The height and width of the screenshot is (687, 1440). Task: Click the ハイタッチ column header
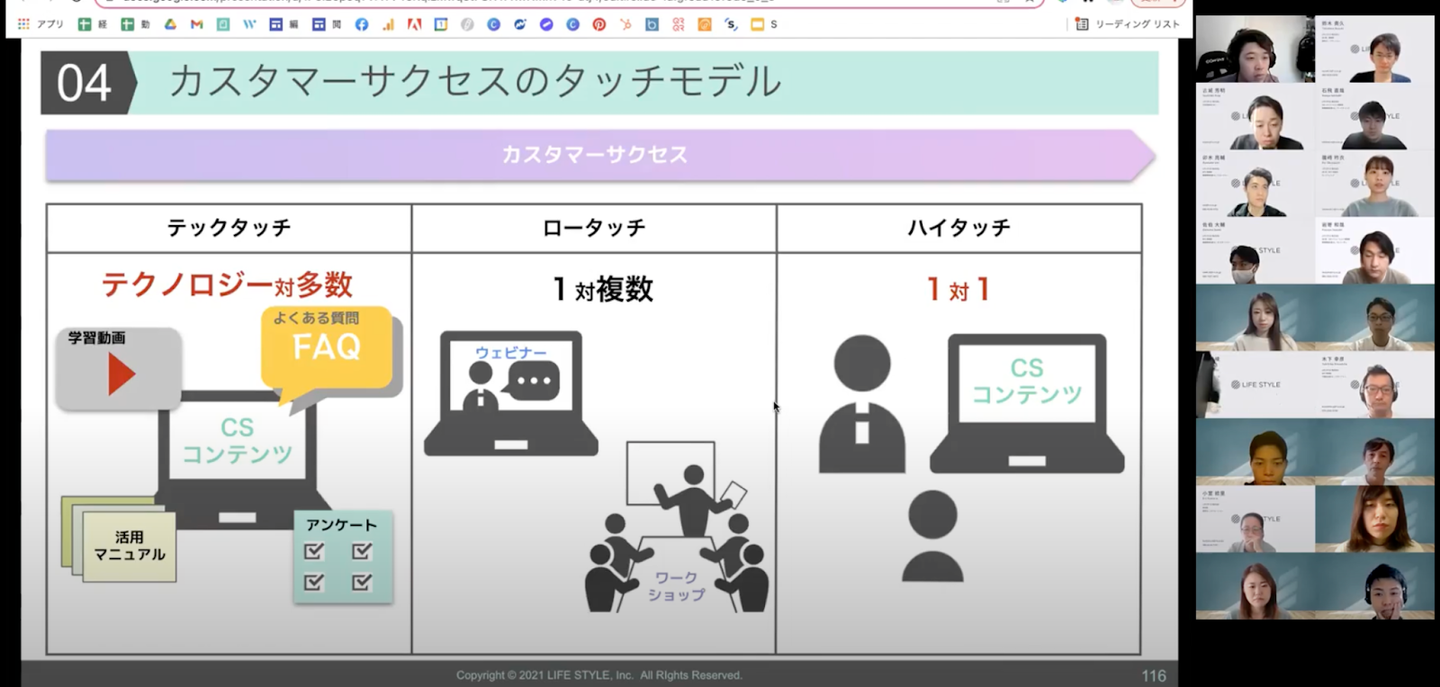pyautogui.click(x=959, y=228)
